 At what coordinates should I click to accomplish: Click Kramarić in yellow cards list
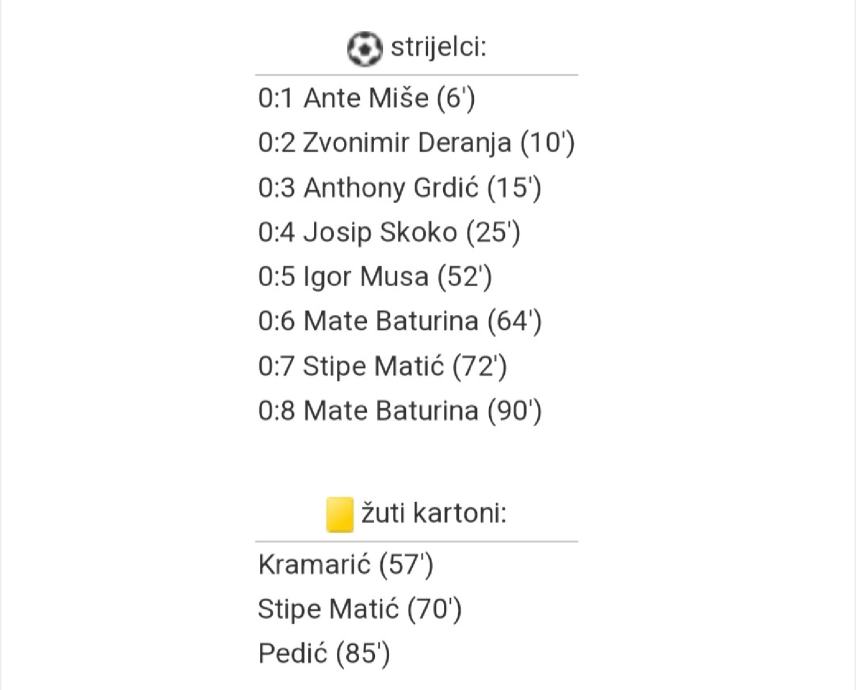(x=314, y=565)
